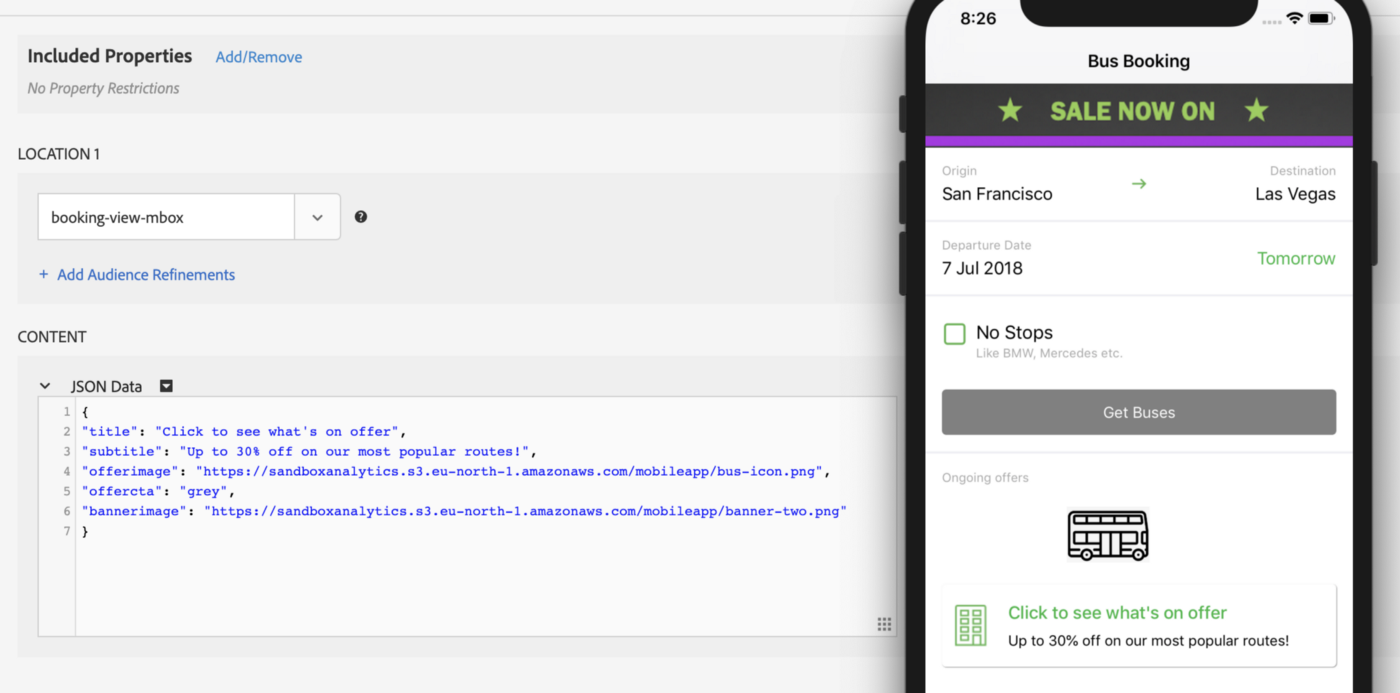Click the battery indicator on the phone
Image resolution: width=1400 pixels, height=693 pixels.
[1322, 17]
